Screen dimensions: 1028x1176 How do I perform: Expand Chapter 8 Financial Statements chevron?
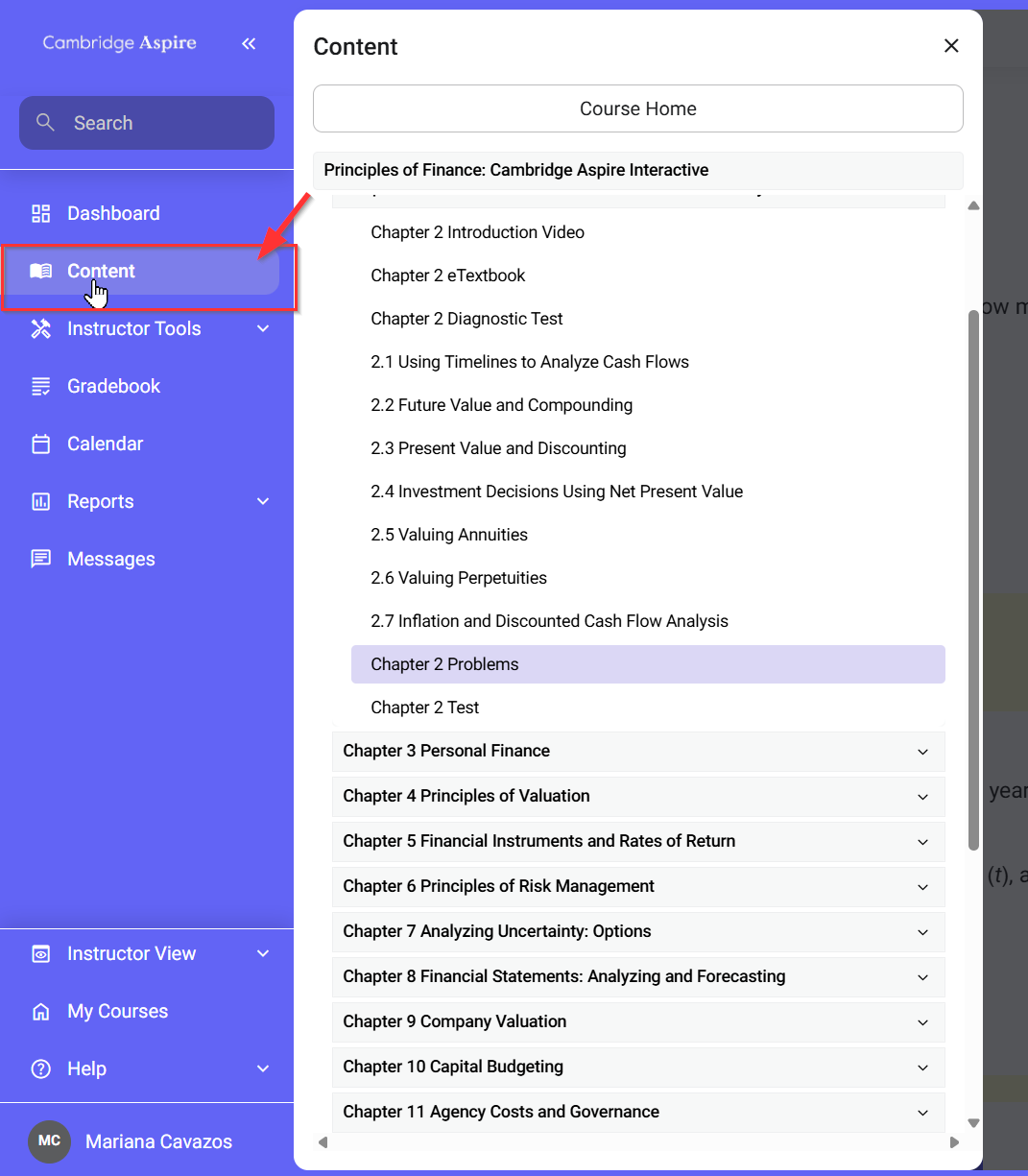click(x=922, y=977)
